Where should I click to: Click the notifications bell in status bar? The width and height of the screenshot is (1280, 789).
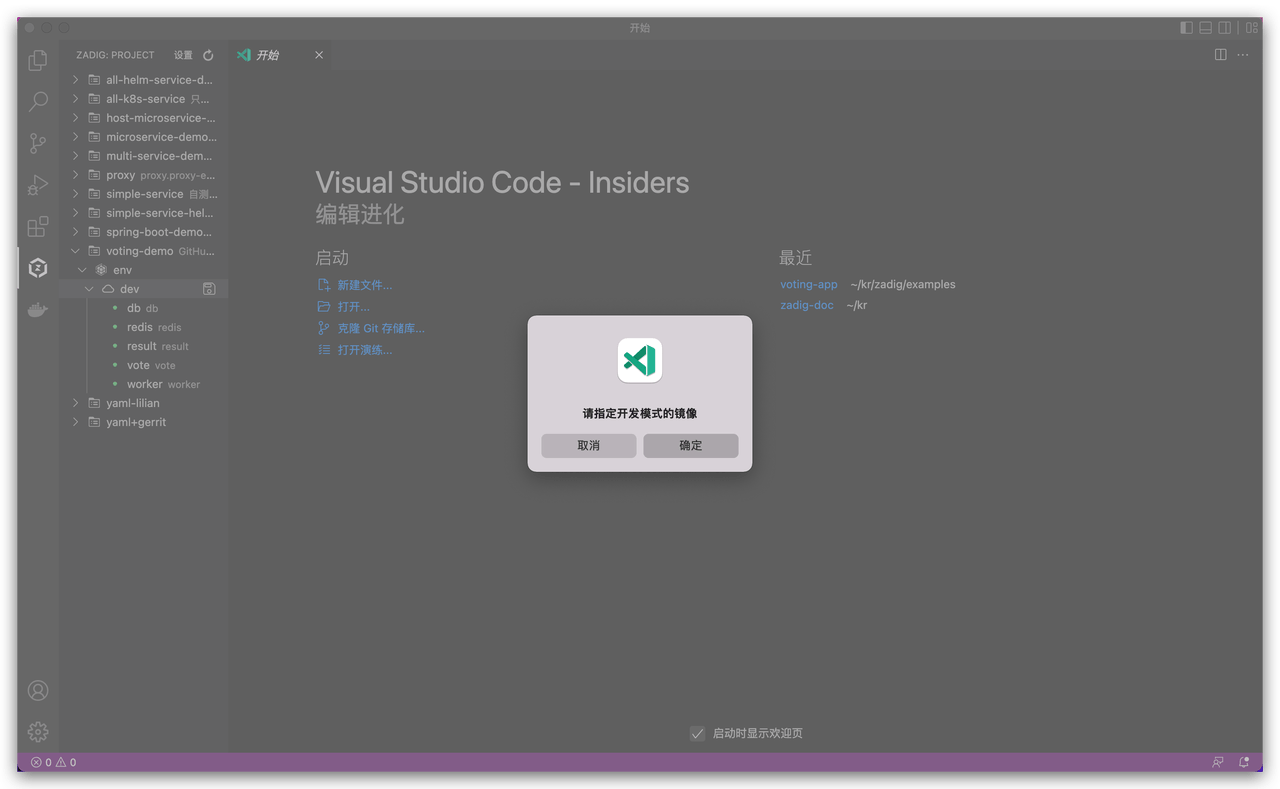click(1244, 762)
